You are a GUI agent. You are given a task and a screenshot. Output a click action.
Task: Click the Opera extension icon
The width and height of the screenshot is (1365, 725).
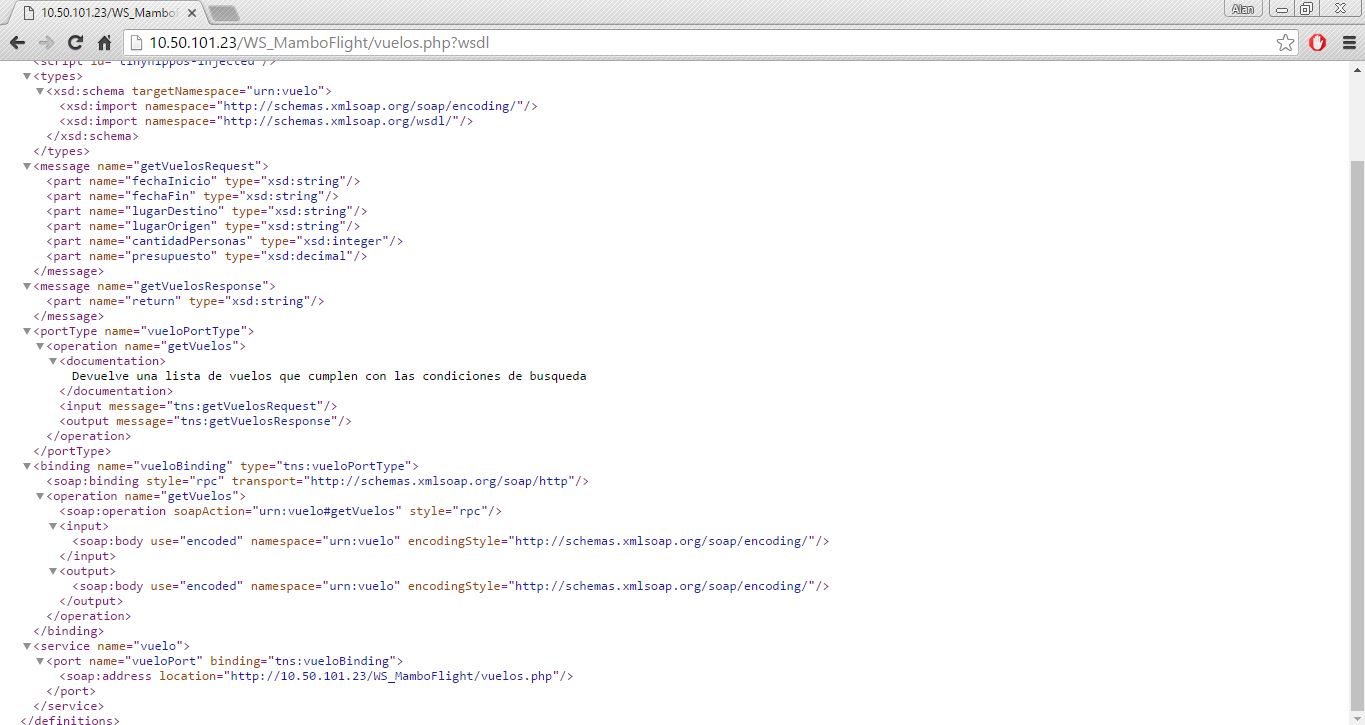1318,43
